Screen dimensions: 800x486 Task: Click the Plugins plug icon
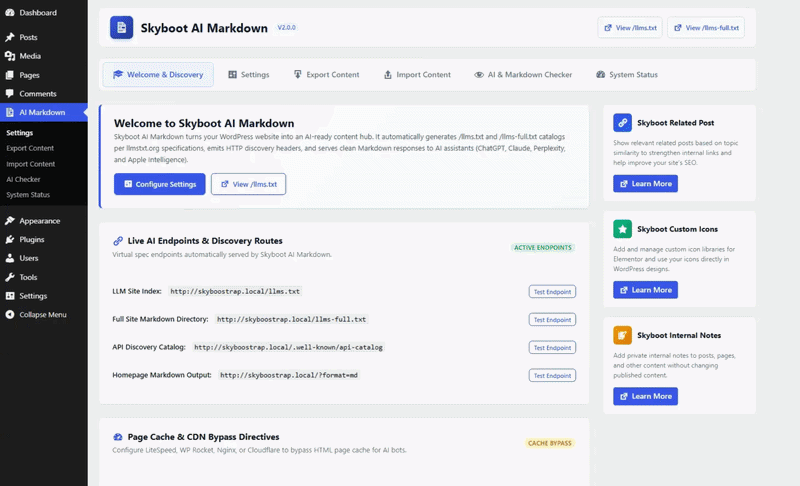pos(10,239)
